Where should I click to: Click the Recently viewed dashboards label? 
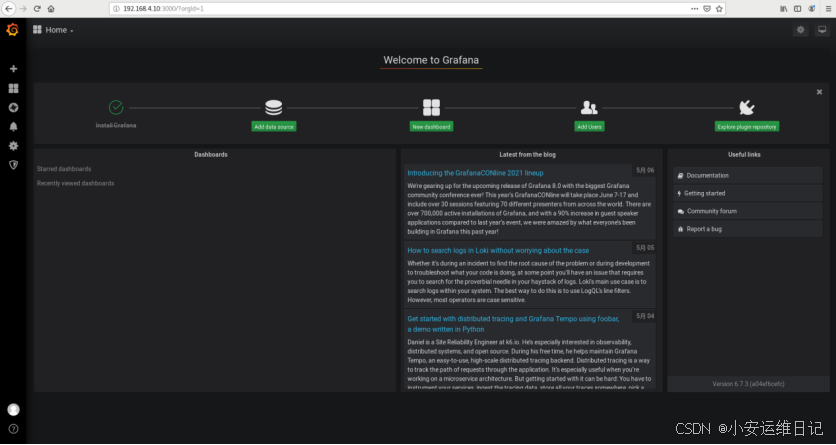pyautogui.click(x=75, y=183)
